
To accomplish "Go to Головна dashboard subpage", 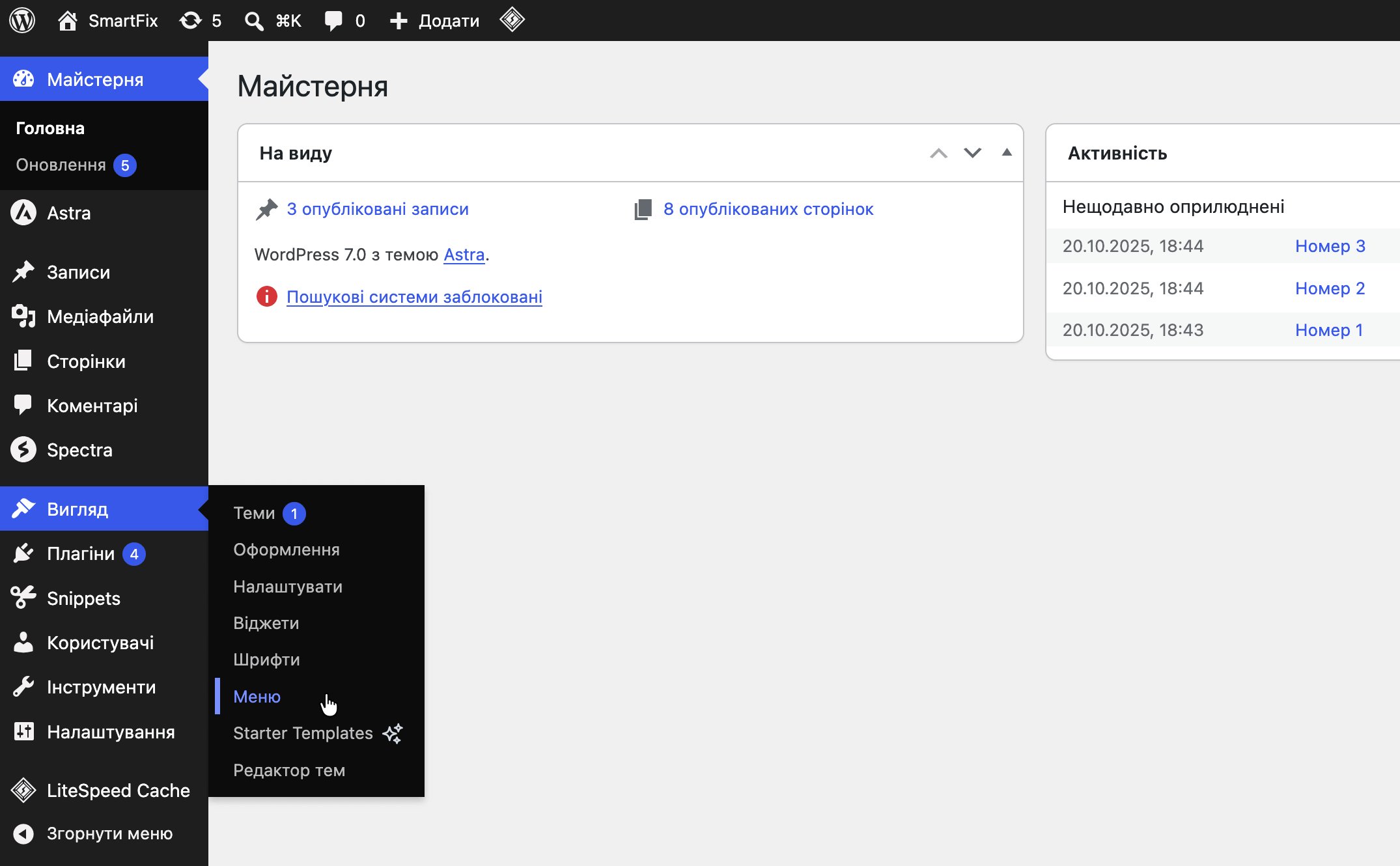I will pyautogui.click(x=50, y=128).
